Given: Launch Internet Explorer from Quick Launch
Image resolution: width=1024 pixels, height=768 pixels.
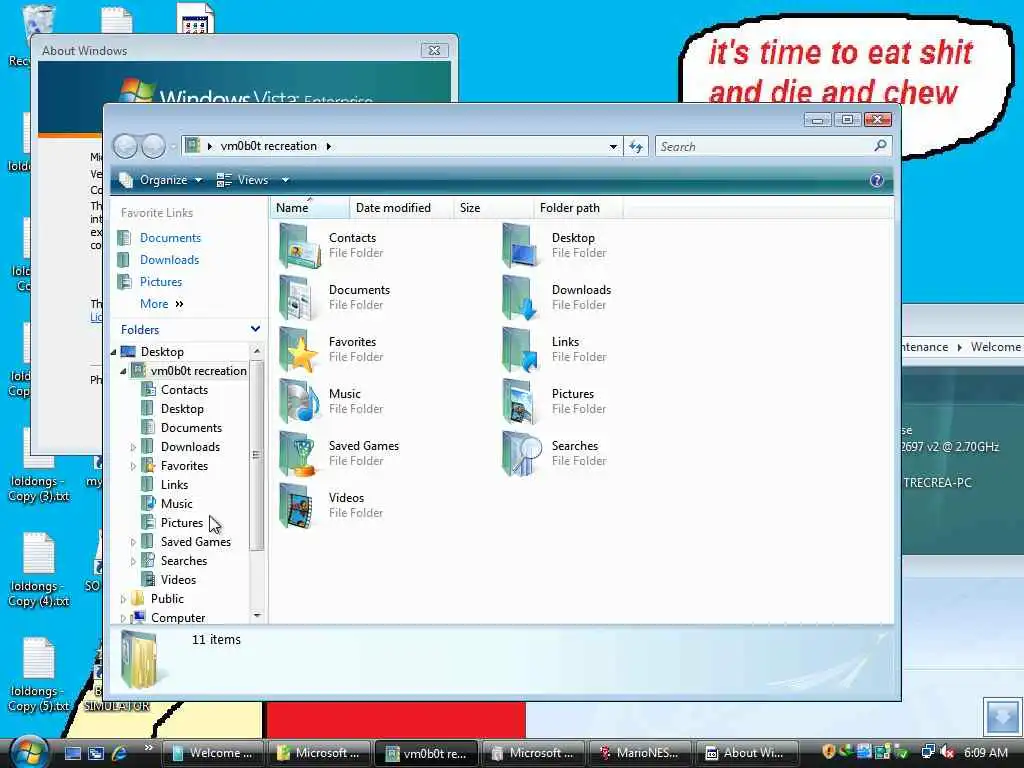Looking at the screenshot, I should coord(118,753).
